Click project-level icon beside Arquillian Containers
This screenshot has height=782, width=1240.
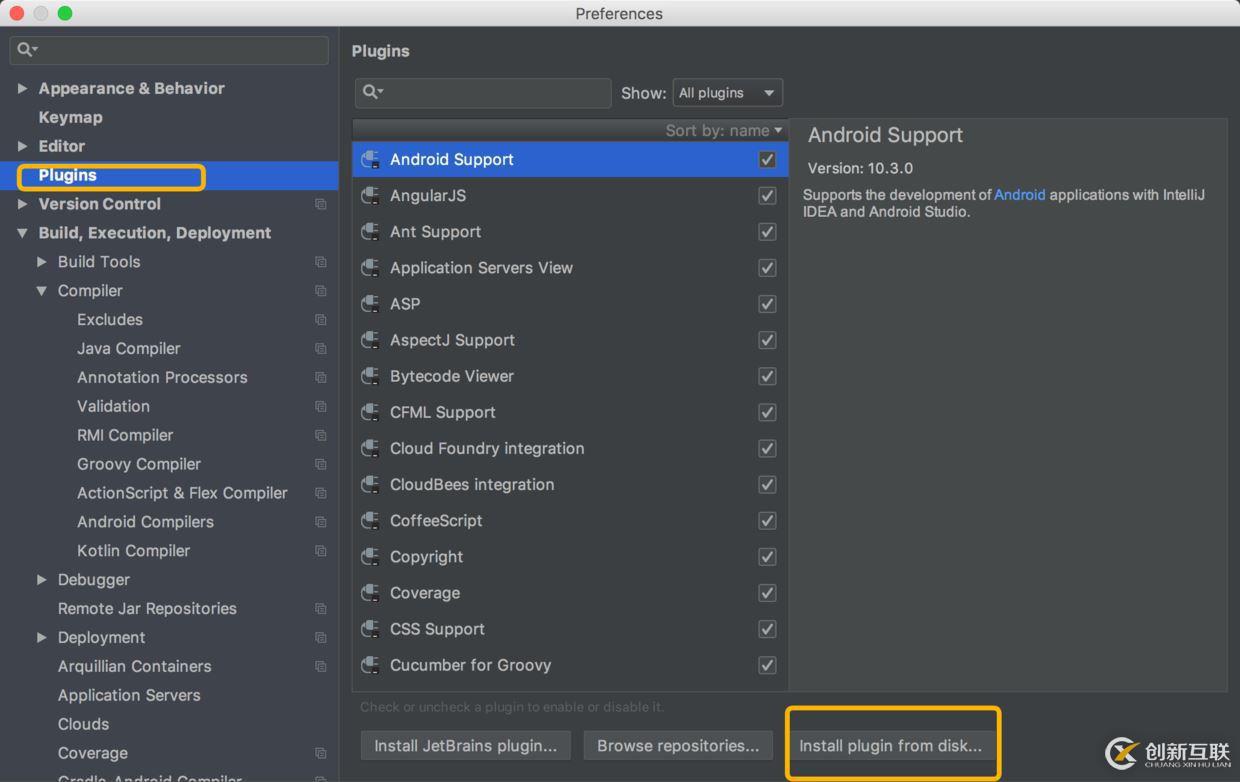320,667
